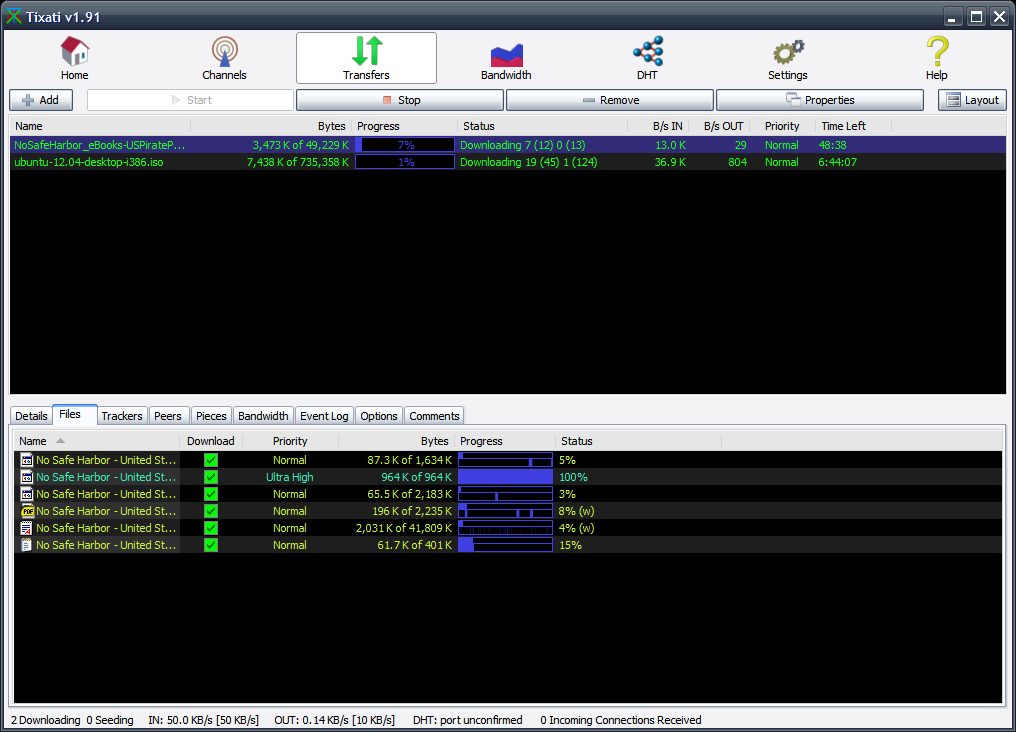Switch to the Pieces tab
Image resolution: width=1016 pixels, height=732 pixels.
click(211, 416)
